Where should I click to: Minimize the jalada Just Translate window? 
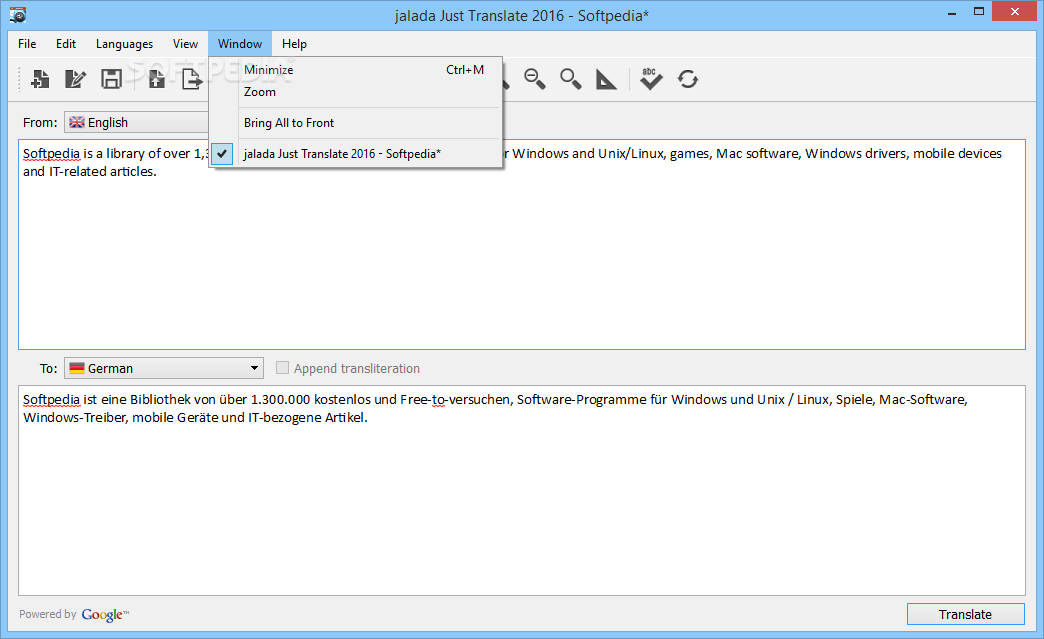[952, 13]
